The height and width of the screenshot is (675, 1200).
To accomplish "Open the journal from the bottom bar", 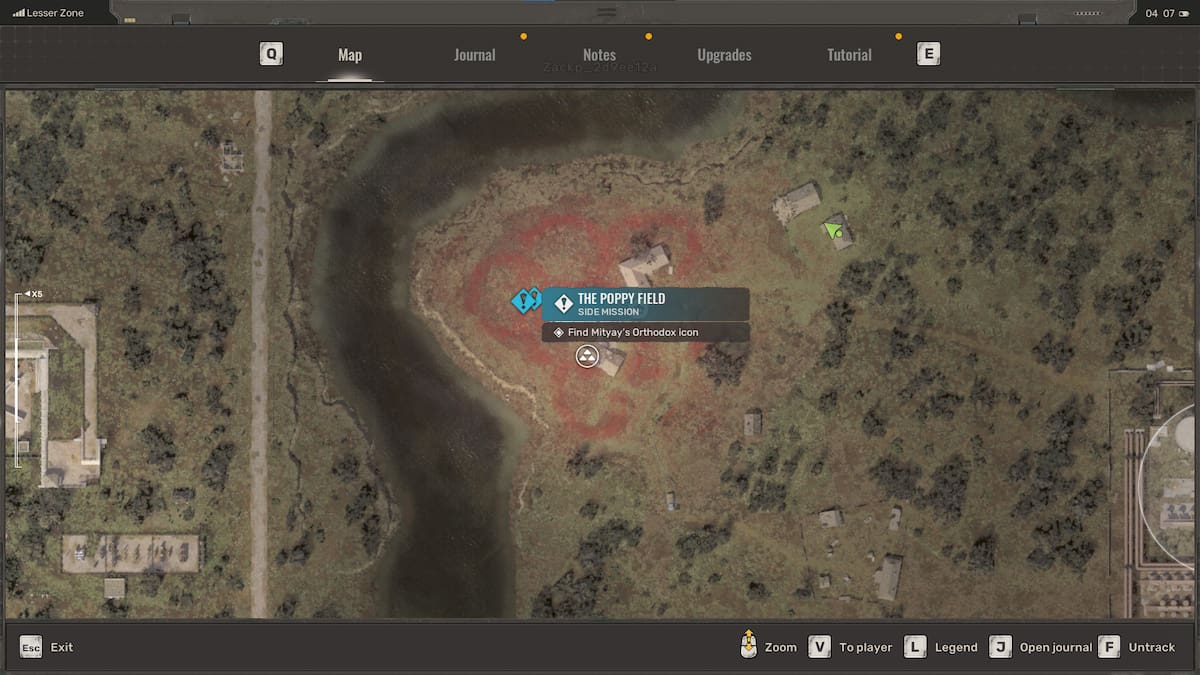I will point(1000,647).
